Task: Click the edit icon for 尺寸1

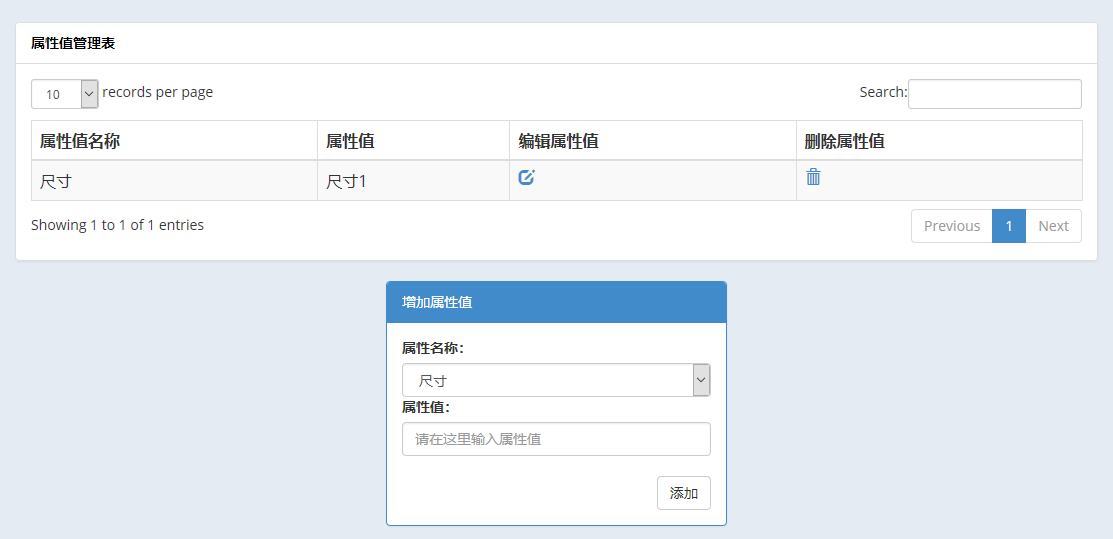Action: point(526,178)
